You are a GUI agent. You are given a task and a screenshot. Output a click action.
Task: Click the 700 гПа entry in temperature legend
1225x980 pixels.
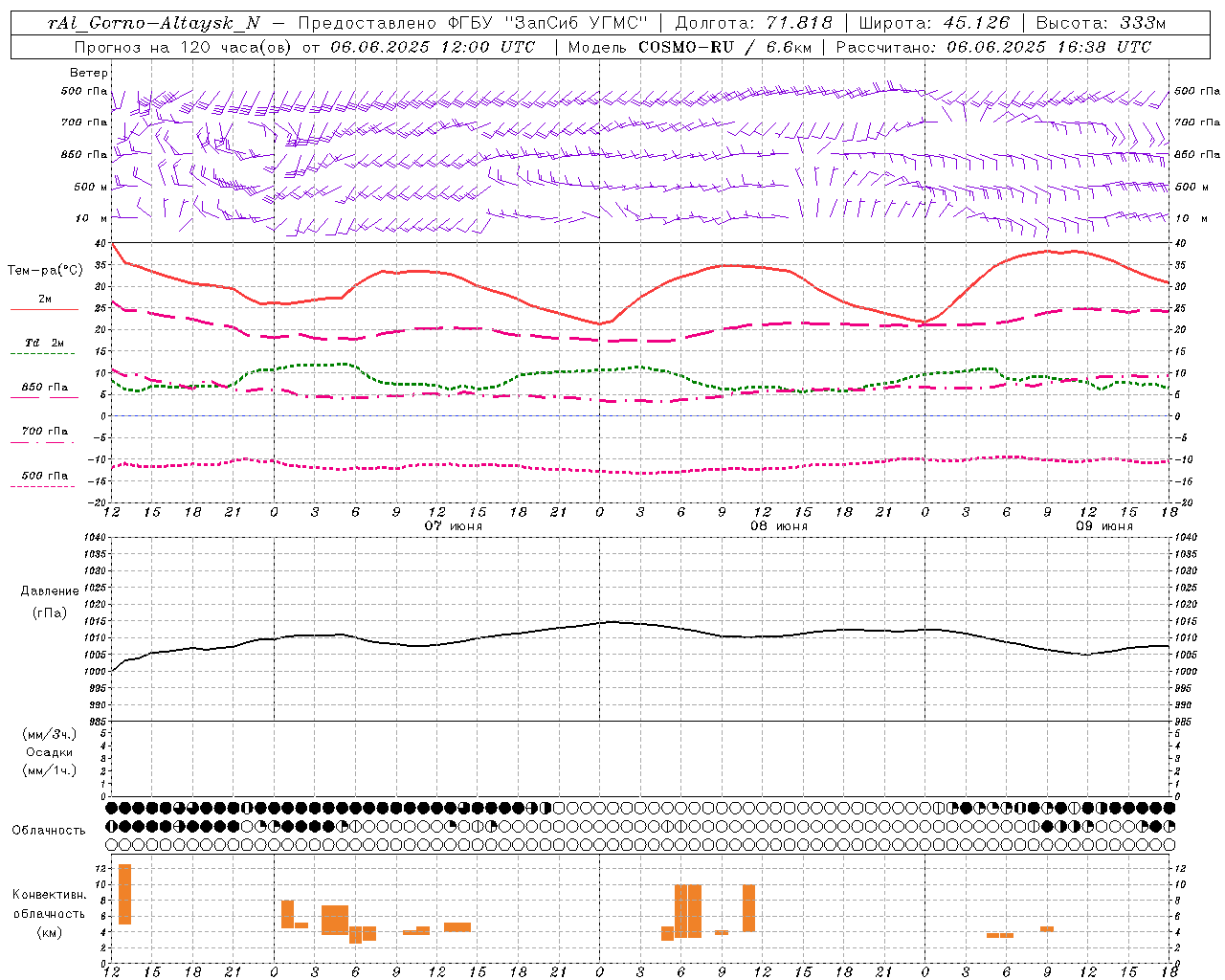(x=45, y=432)
